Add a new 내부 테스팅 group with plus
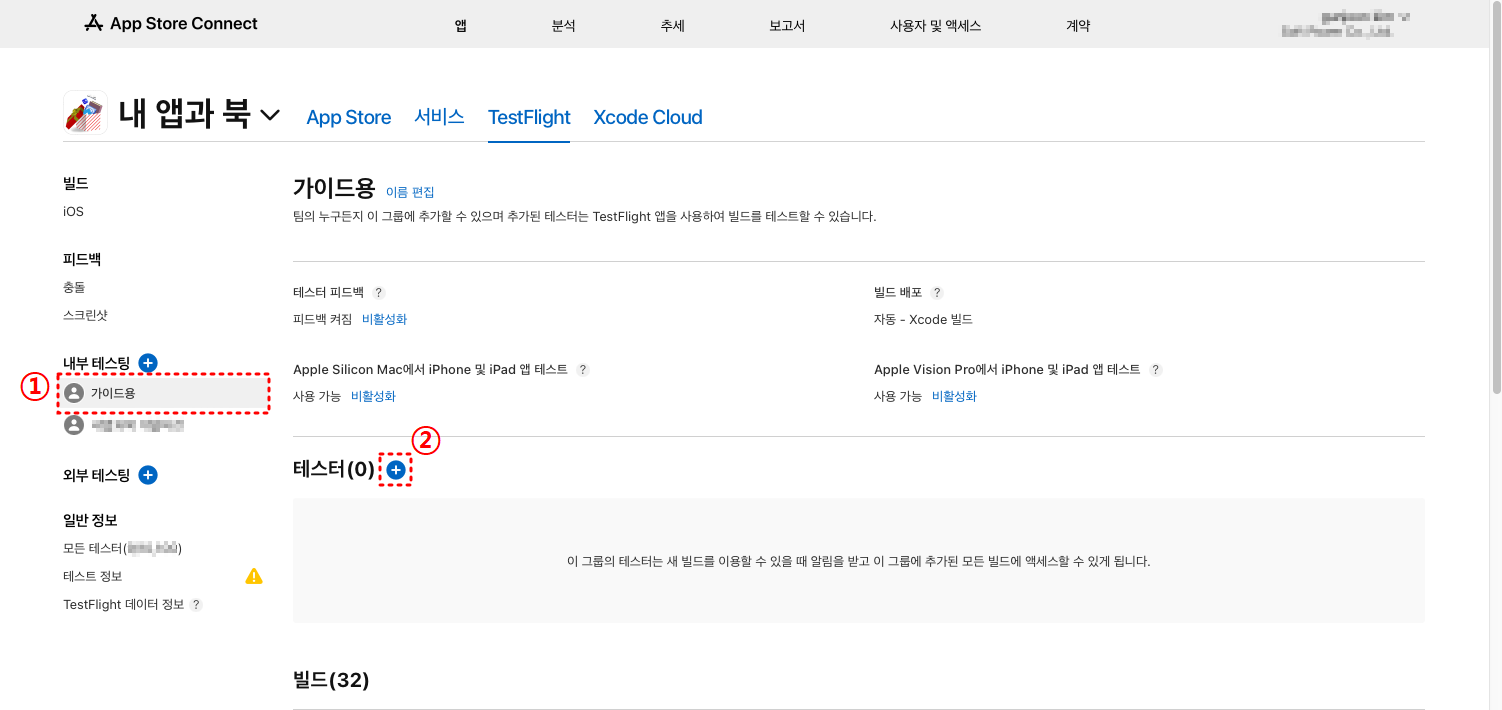The width and height of the screenshot is (1502, 710). coord(148,363)
